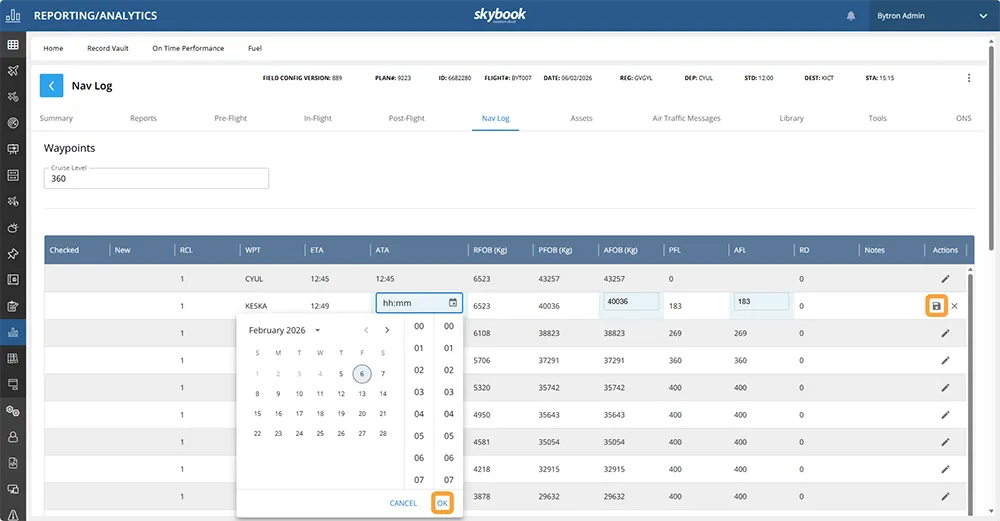Select hour 05 in time picker
This screenshot has width=1000, height=521.
point(419,436)
